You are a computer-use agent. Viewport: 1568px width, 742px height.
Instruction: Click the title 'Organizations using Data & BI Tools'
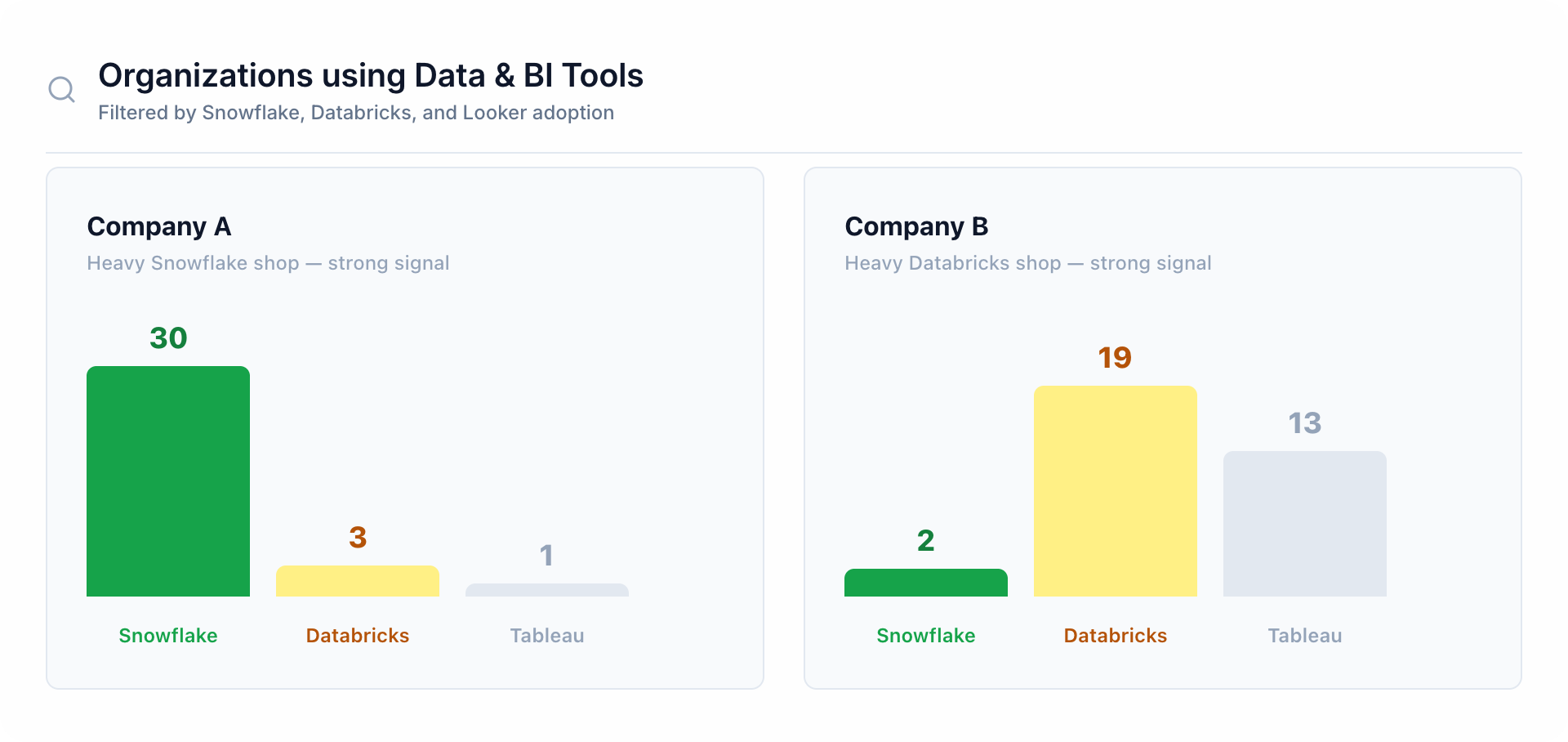[x=371, y=75]
